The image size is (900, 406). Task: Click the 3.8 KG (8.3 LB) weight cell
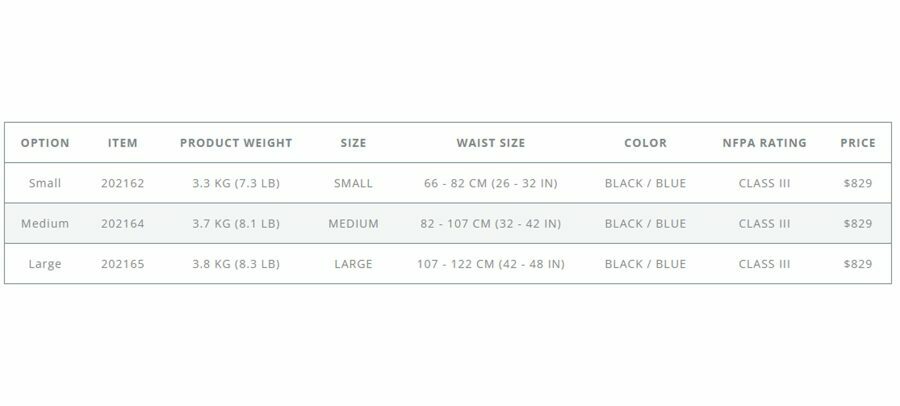[x=236, y=264]
